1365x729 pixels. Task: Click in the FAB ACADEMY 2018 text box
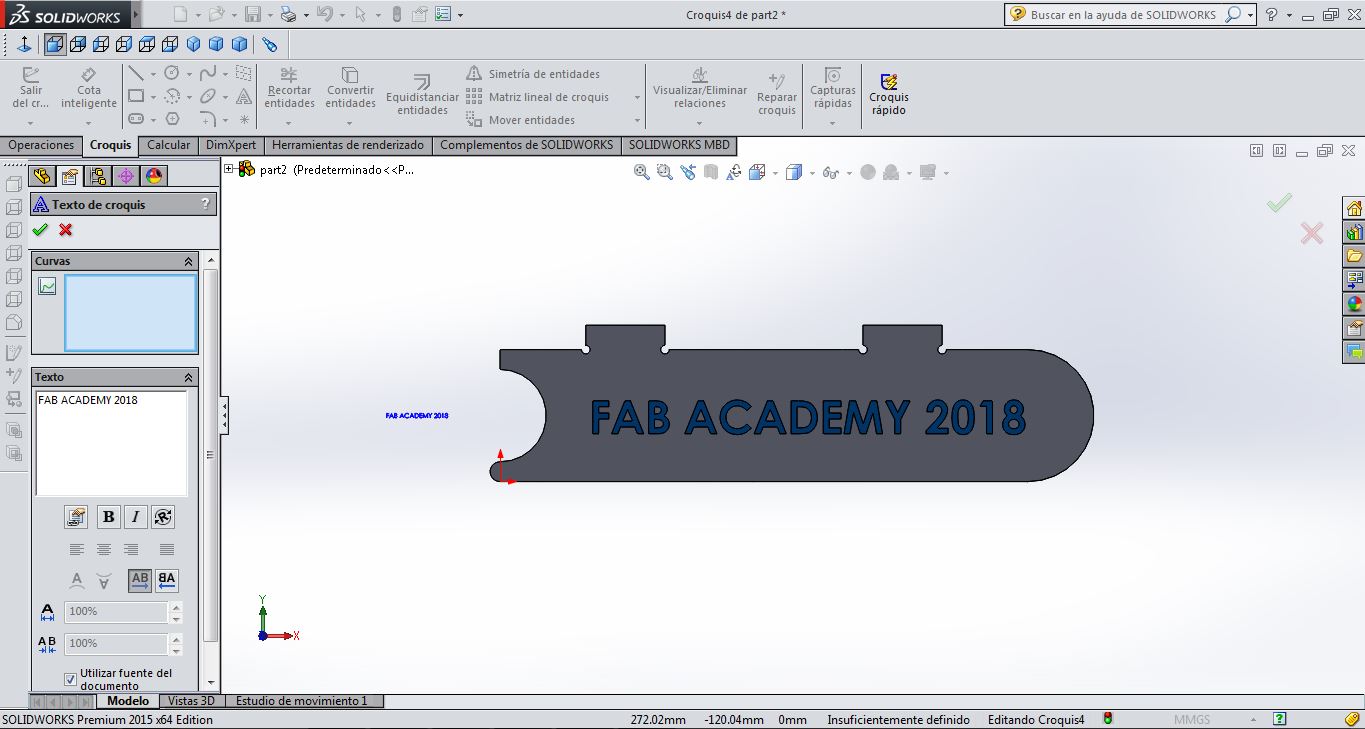point(111,443)
